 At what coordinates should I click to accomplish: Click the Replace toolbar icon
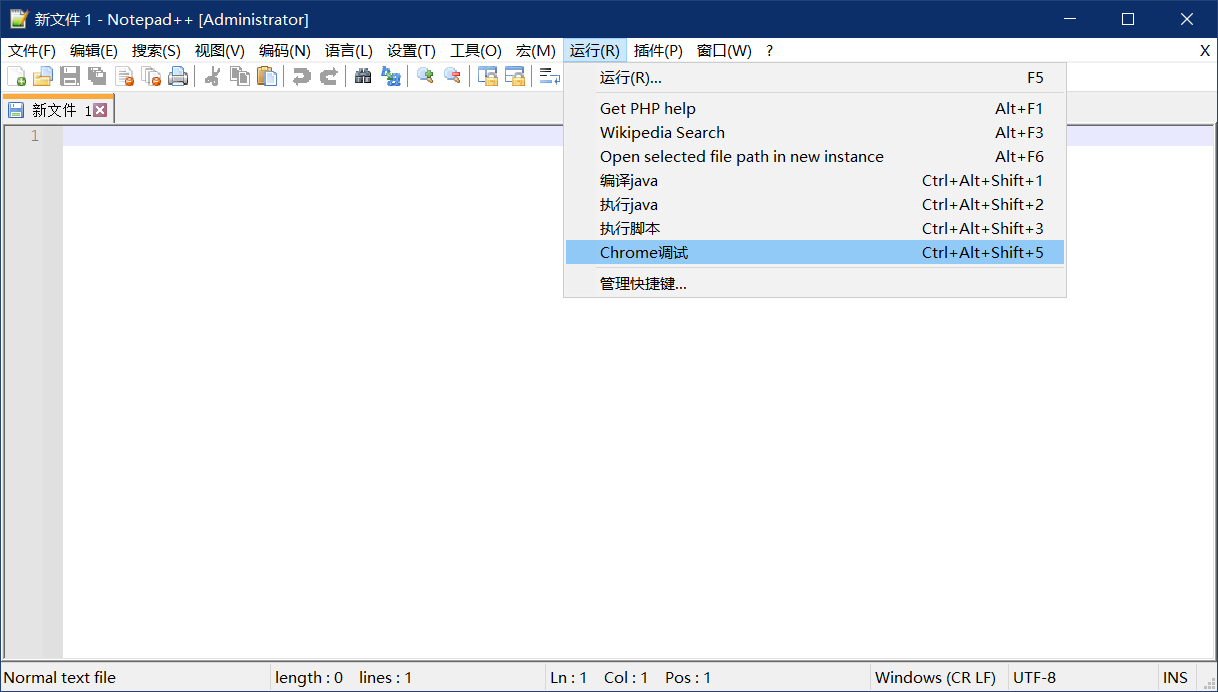[391, 76]
